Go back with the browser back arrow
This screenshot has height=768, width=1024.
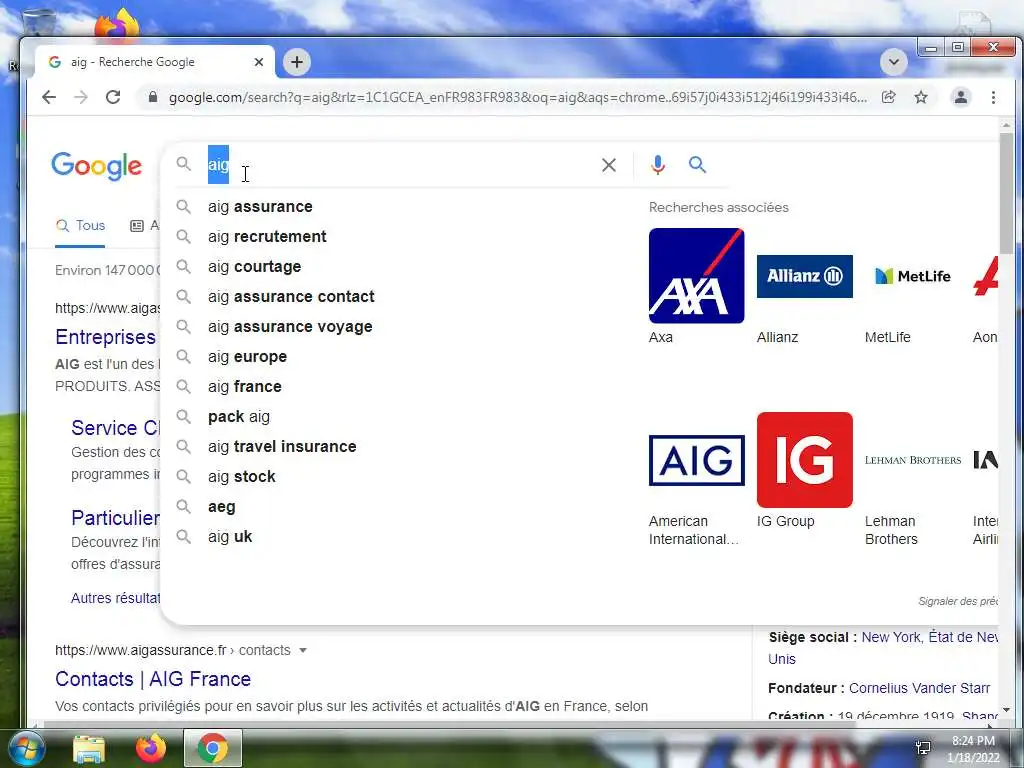[x=49, y=97]
